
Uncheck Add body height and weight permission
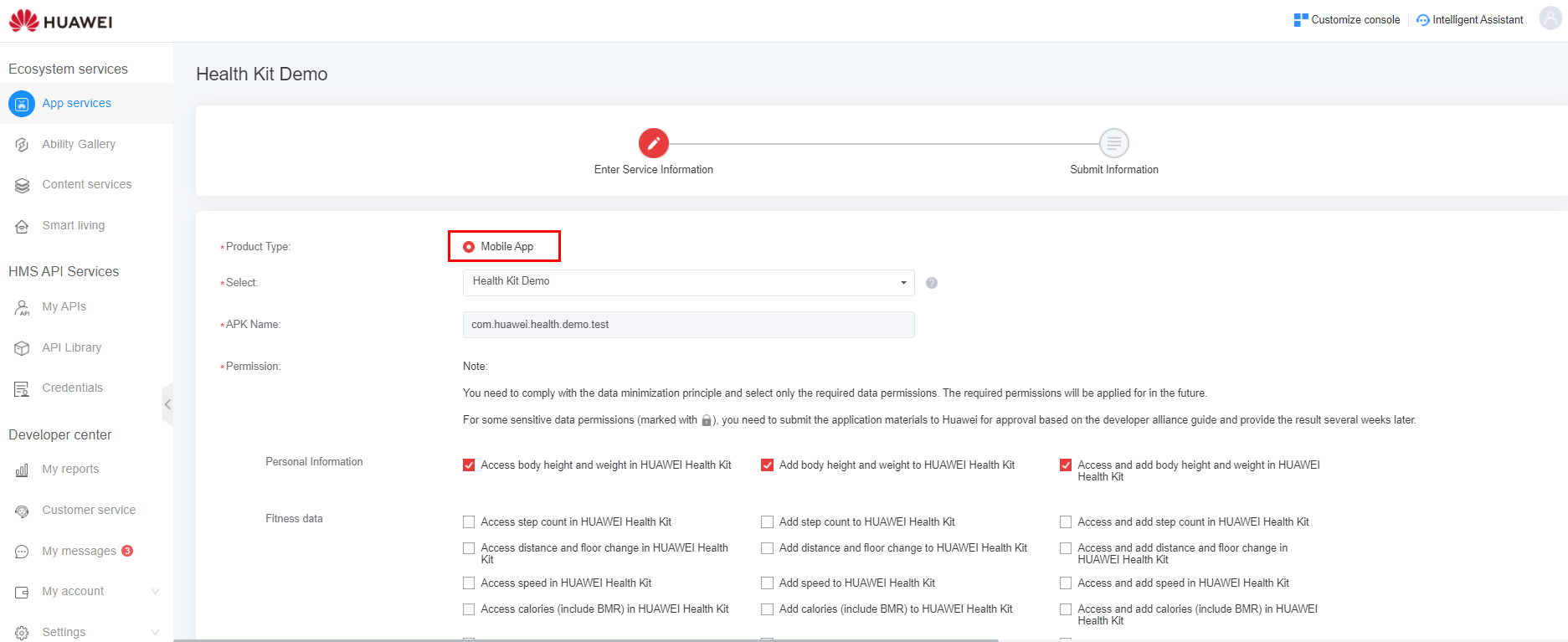click(767, 465)
